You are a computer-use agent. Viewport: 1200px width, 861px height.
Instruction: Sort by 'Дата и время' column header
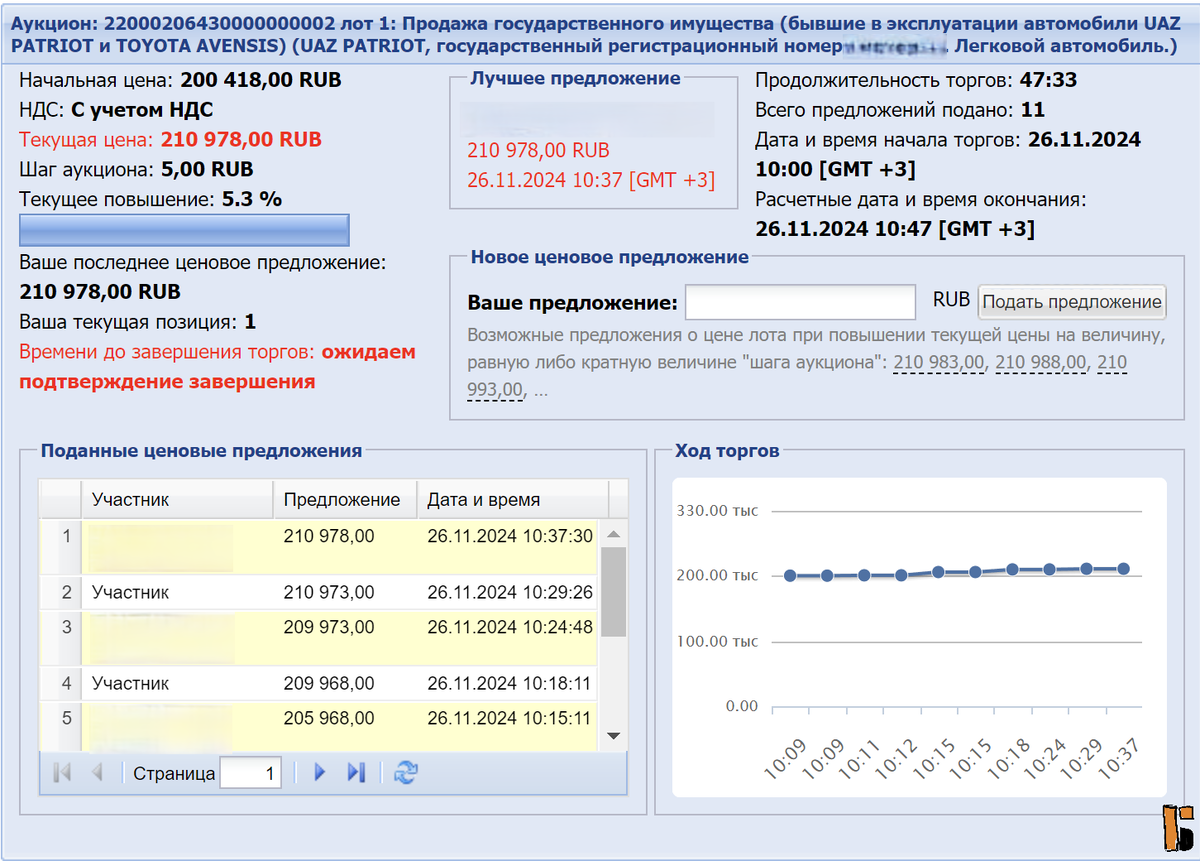point(512,499)
